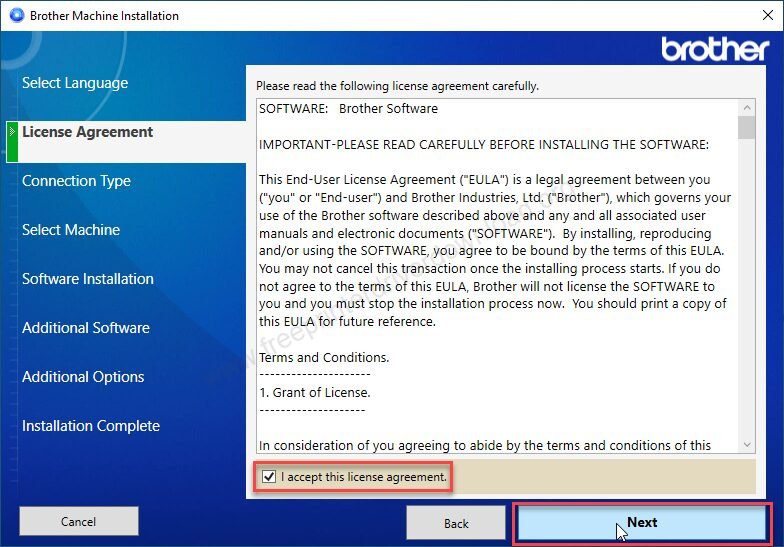Click the license text scroll up arrow
The image size is (784, 547).
click(747, 108)
